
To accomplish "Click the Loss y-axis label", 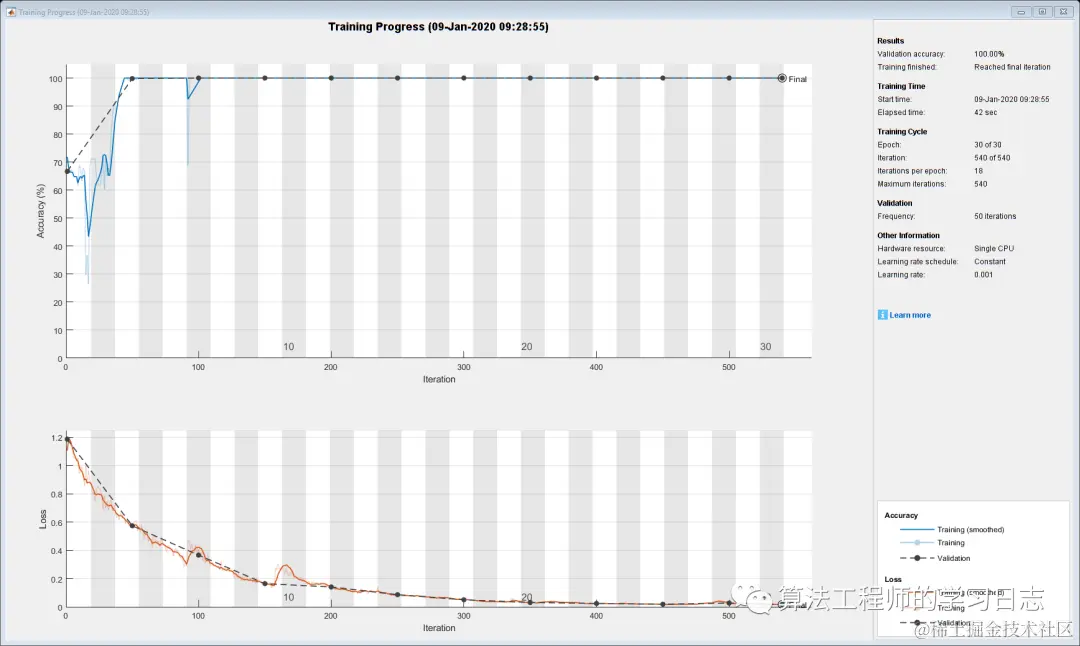I will click(x=43, y=519).
